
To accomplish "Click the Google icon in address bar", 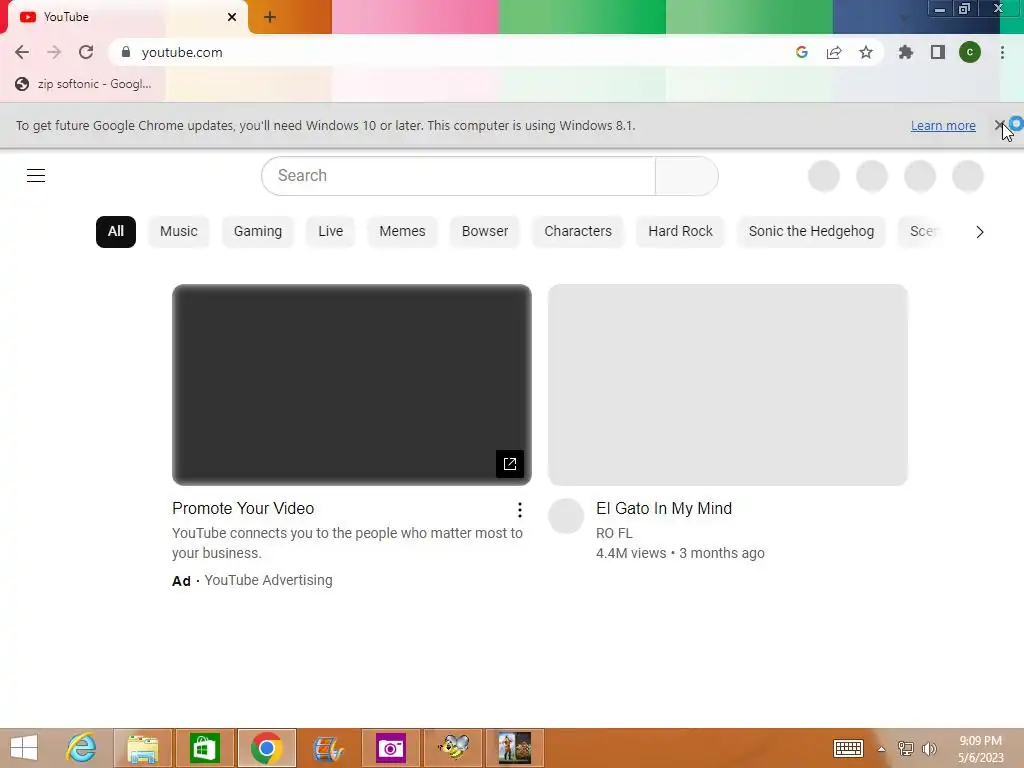I will point(802,52).
